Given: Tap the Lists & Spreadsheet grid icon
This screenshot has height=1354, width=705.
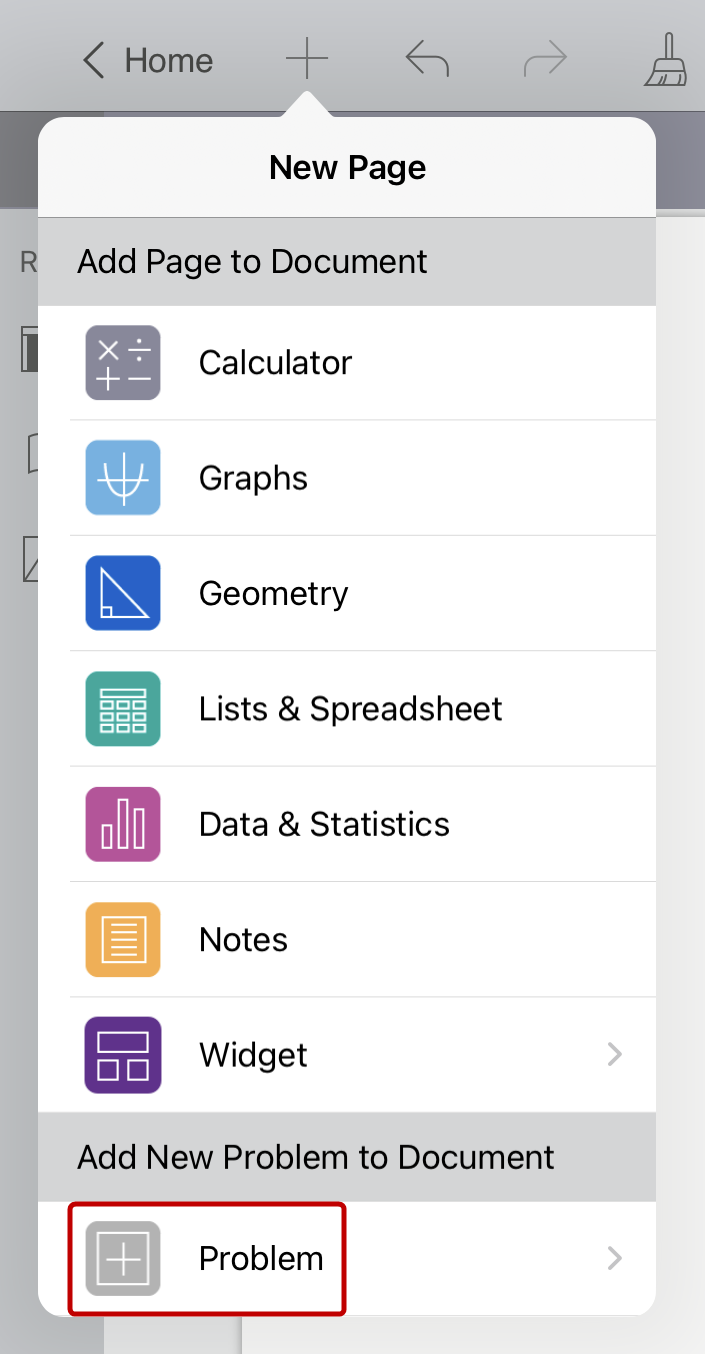Looking at the screenshot, I should point(123,709).
